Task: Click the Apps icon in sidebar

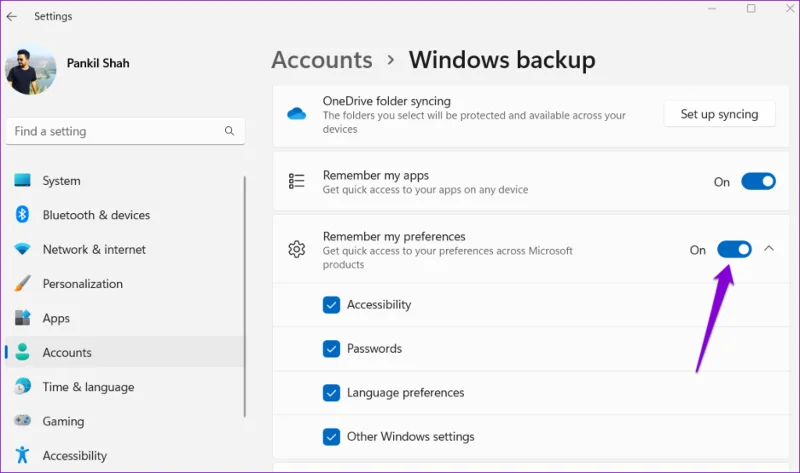Action: point(22,317)
